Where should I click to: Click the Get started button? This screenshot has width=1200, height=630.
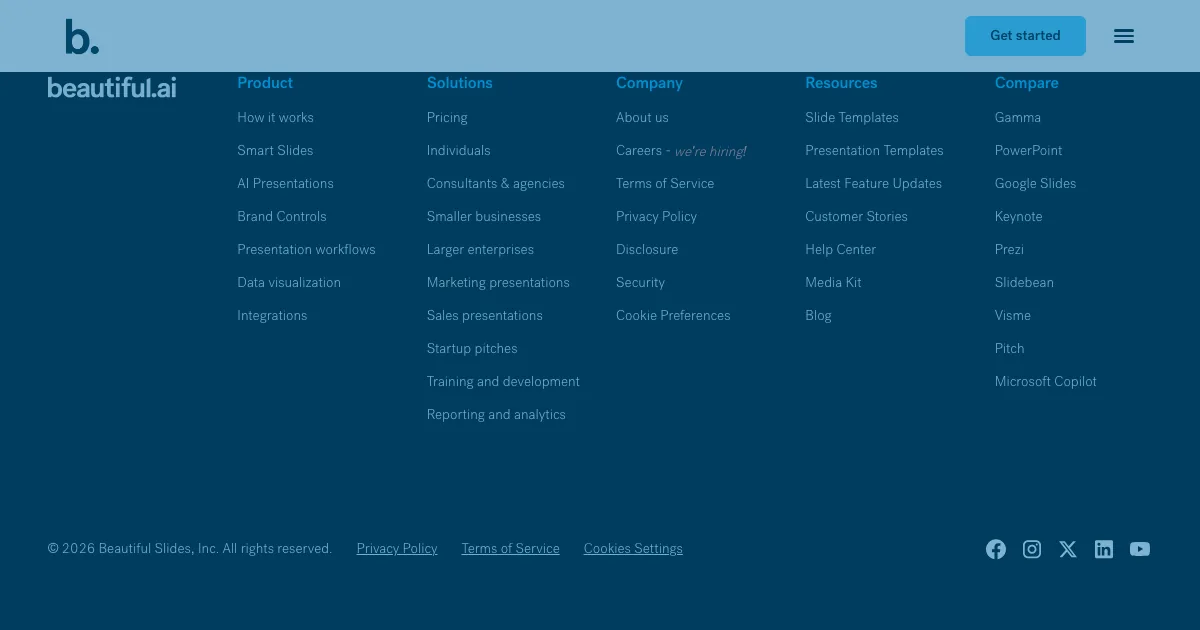click(x=1025, y=36)
